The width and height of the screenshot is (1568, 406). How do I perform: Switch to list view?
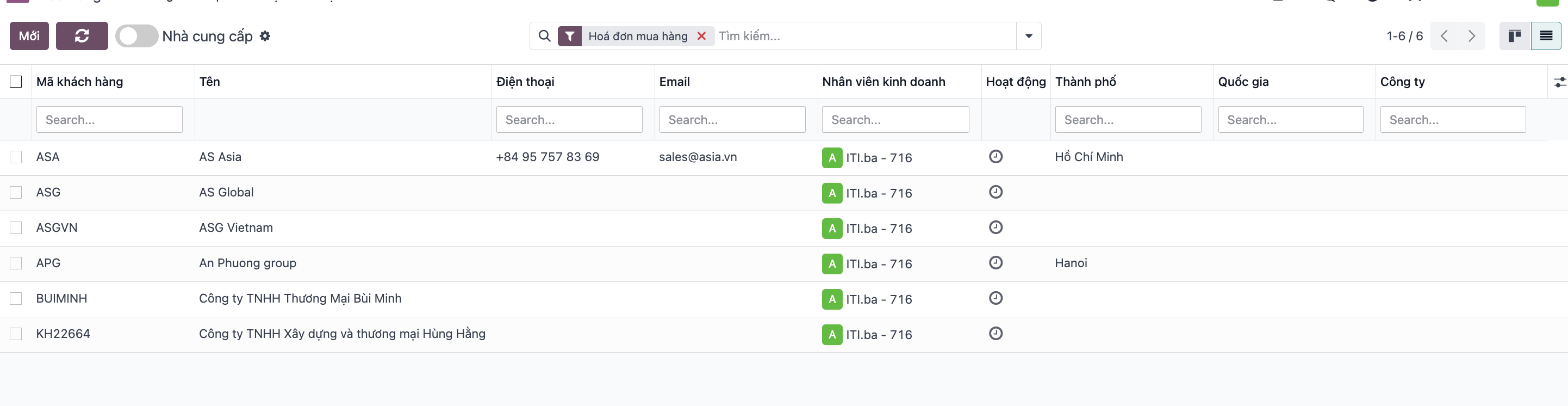point(1546,36)
